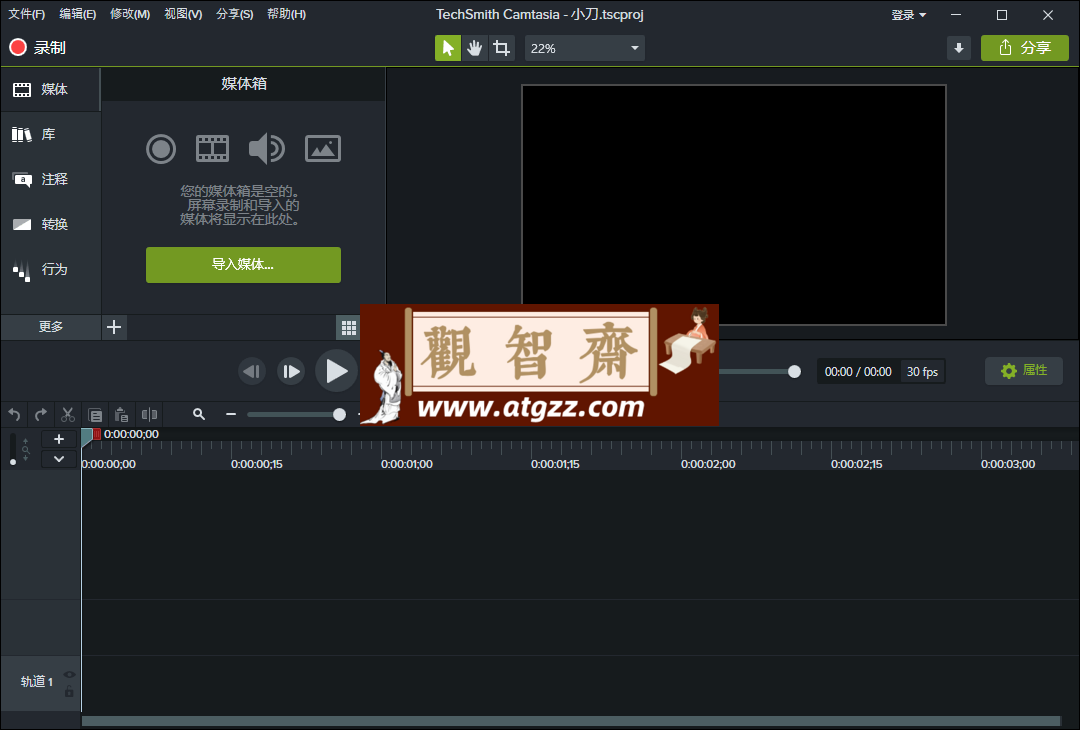Open the 文件(F) menu
This screenshot has width=1080, height=730.
coord(26,14)
